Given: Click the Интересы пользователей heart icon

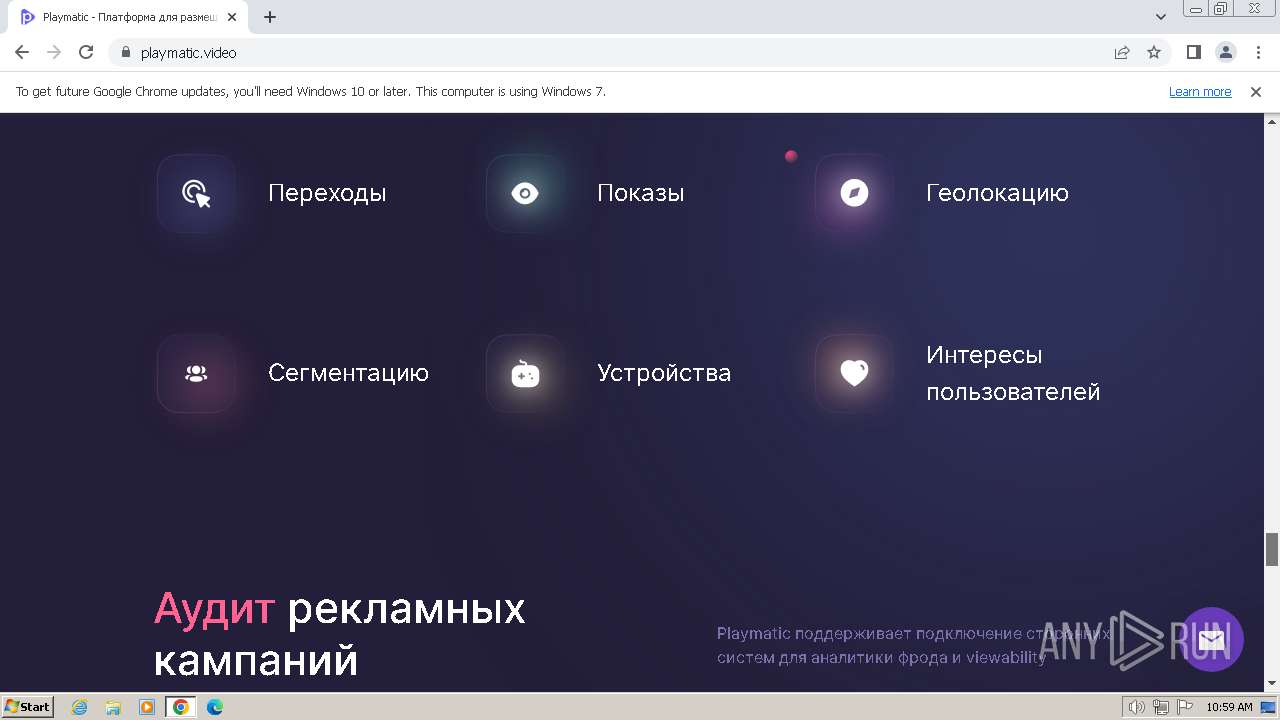Looking at the screenshot, I should 854,373.
